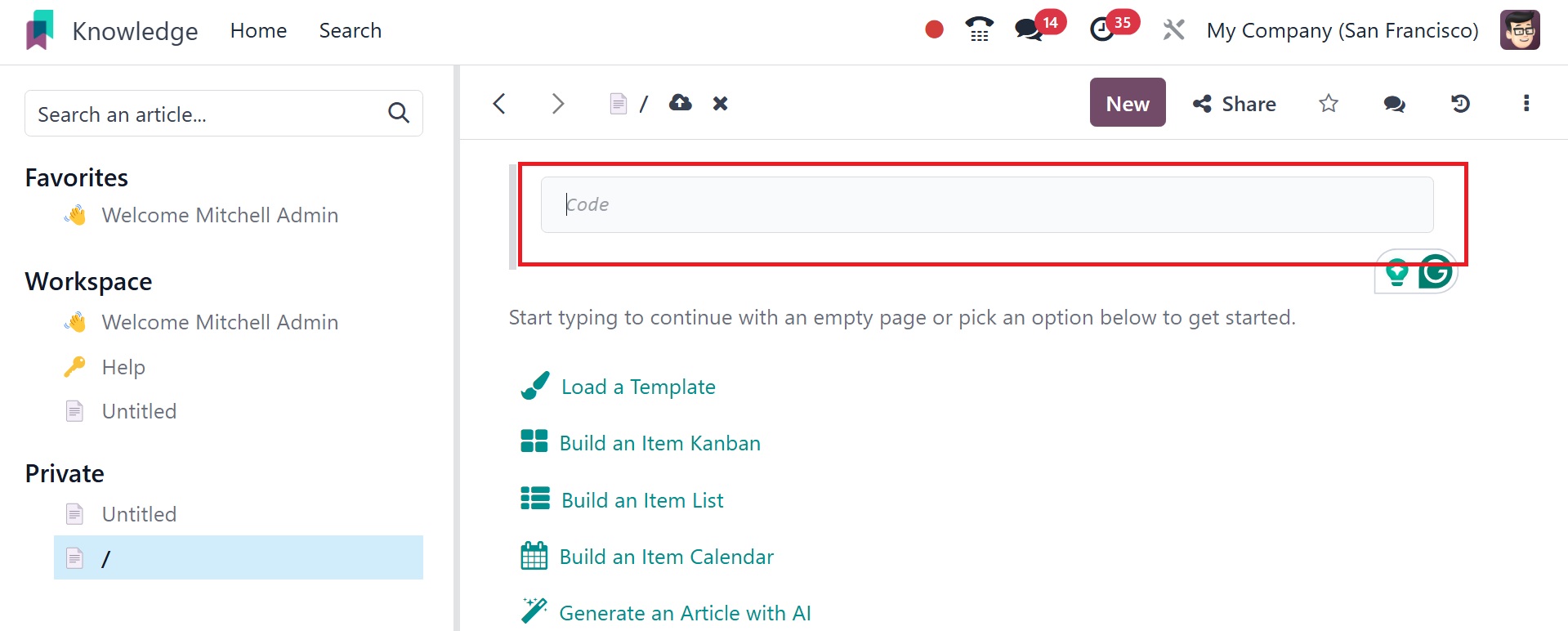The image size is (1568, 631).
Task: Open the three-dot more options menu
Action: click(x=1526, y=103)
